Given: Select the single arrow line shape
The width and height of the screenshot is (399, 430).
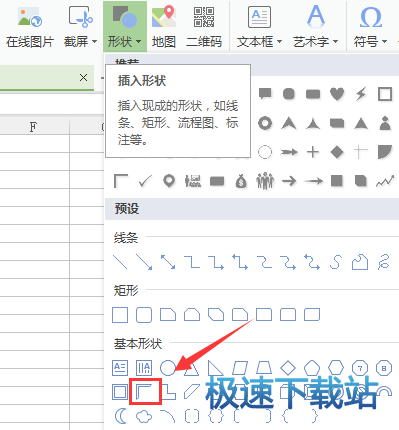Looking at the screenshot, I should click(x=144, y=262).
